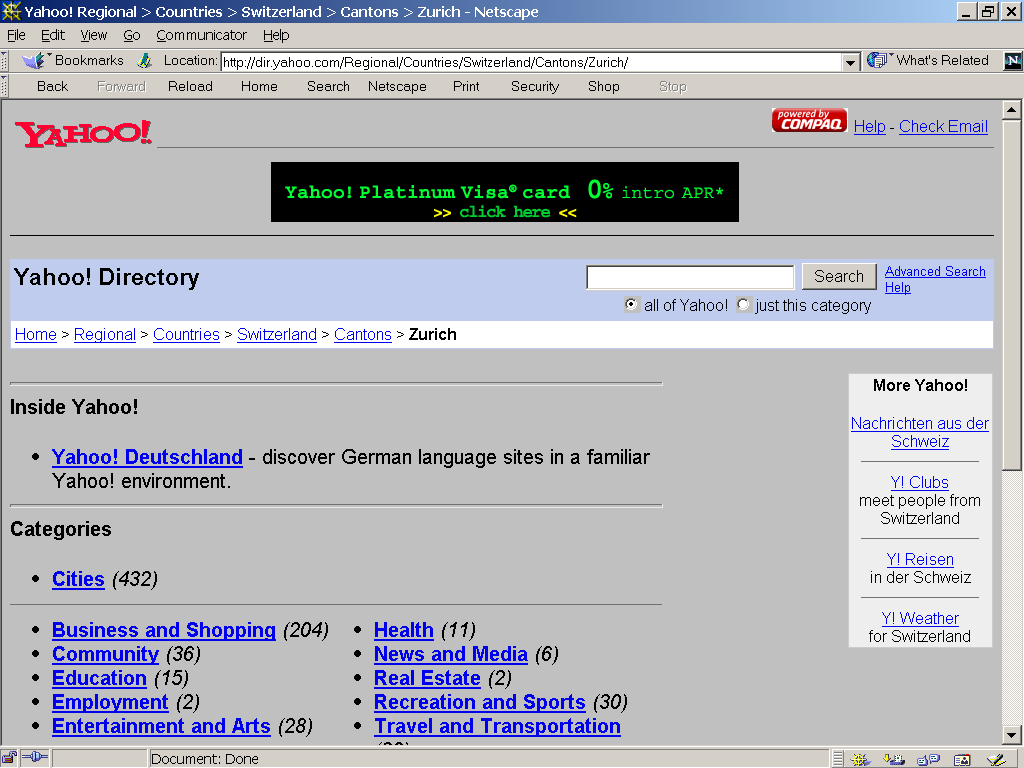The image size is (1024, 768).
Task: Click the Yahoo! logo
Action: click(x=84, y=133)
